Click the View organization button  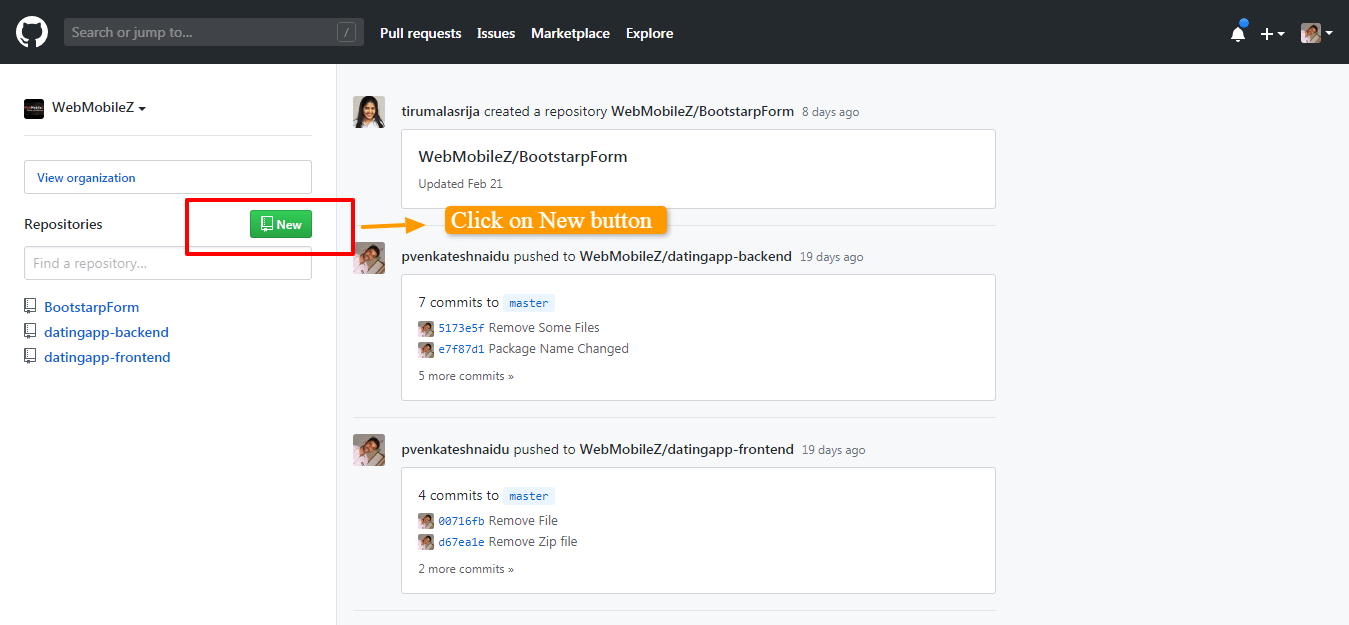168,177
